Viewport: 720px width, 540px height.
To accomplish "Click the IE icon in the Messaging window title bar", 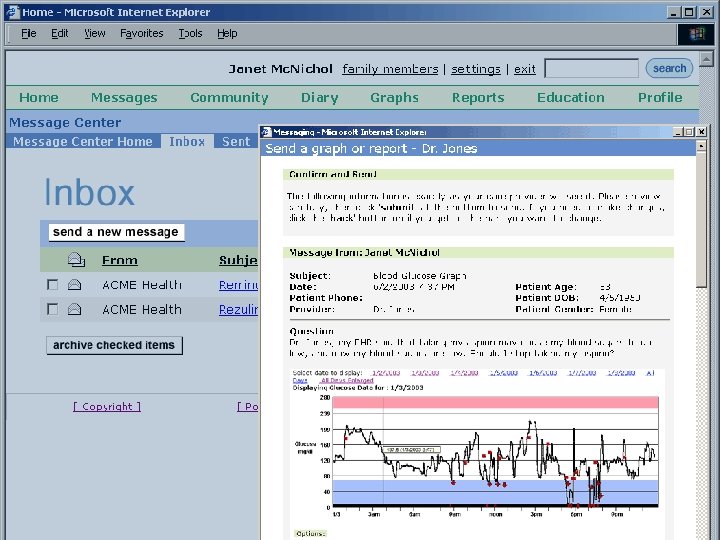I will [266, 132].
